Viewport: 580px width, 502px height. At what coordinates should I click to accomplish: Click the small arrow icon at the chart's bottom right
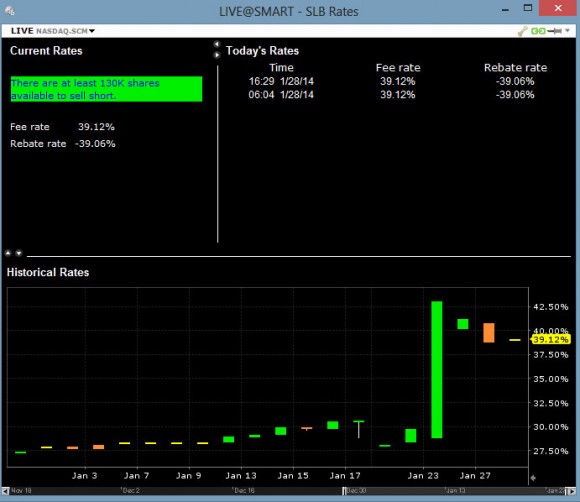533,478
